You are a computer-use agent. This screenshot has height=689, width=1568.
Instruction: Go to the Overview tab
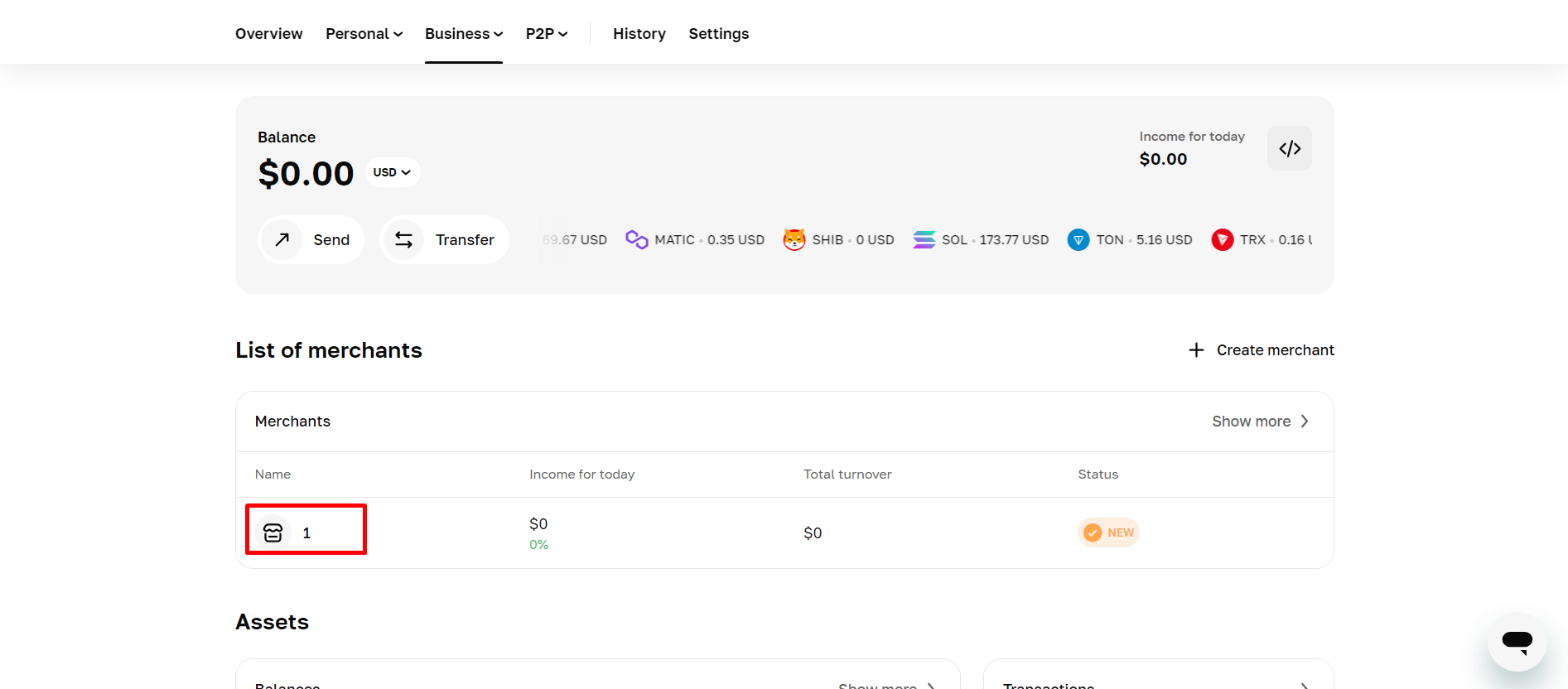tap(268, 34)
